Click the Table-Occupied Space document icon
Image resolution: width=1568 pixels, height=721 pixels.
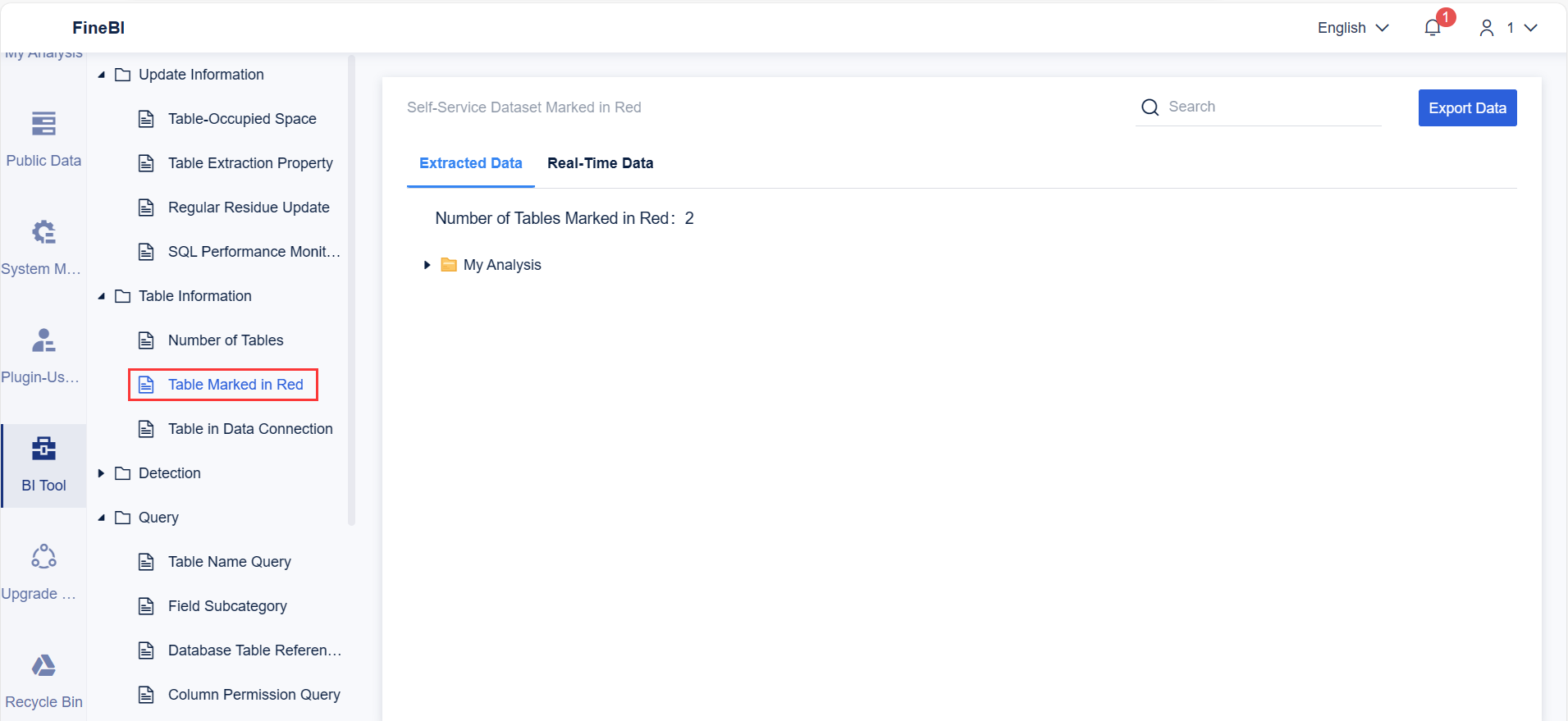146,119
